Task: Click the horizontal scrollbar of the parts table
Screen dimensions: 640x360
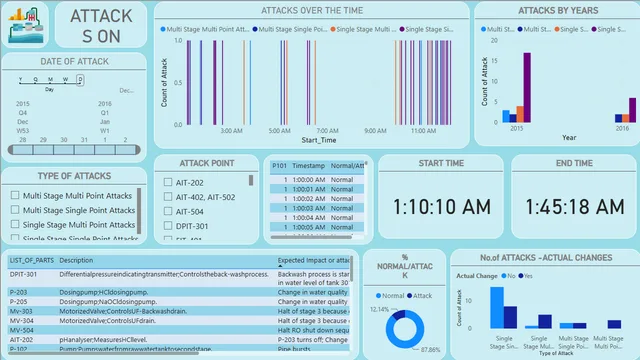Action: click(x=103, y=353)
